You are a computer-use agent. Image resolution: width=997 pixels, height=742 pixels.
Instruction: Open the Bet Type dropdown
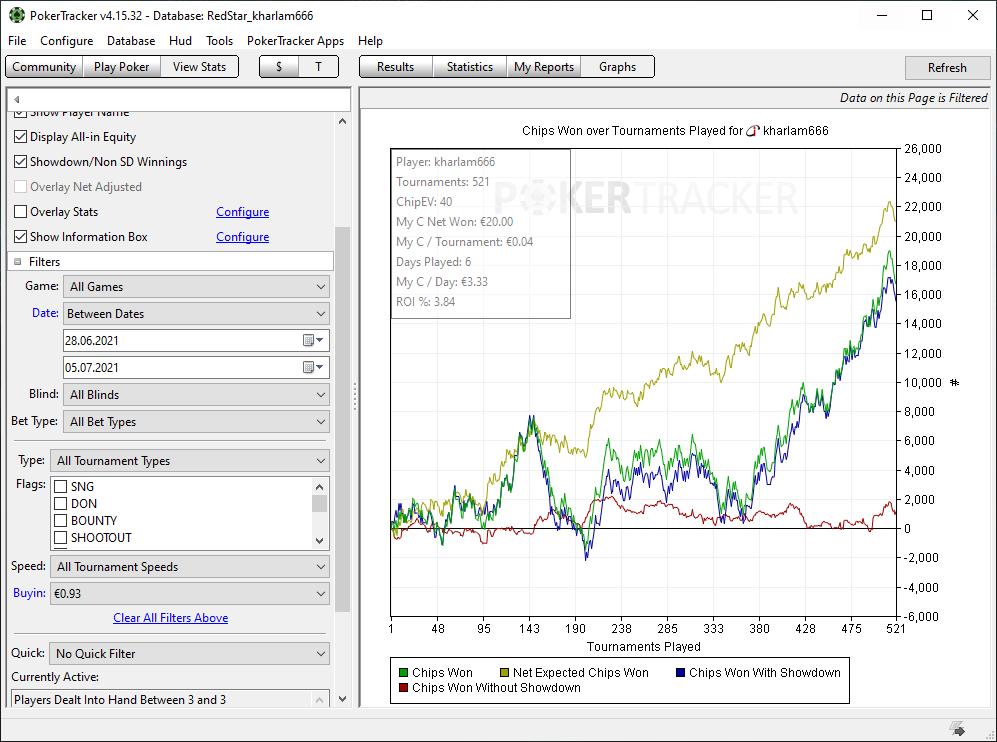pos(196,422)
